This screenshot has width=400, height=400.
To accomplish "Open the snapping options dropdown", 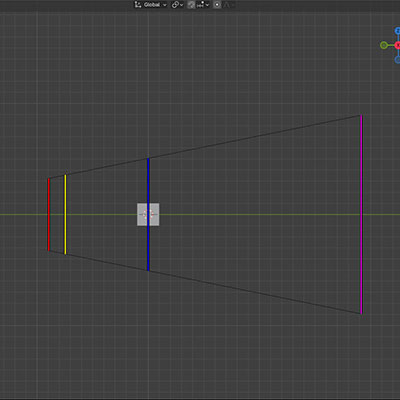I will 203,5.
